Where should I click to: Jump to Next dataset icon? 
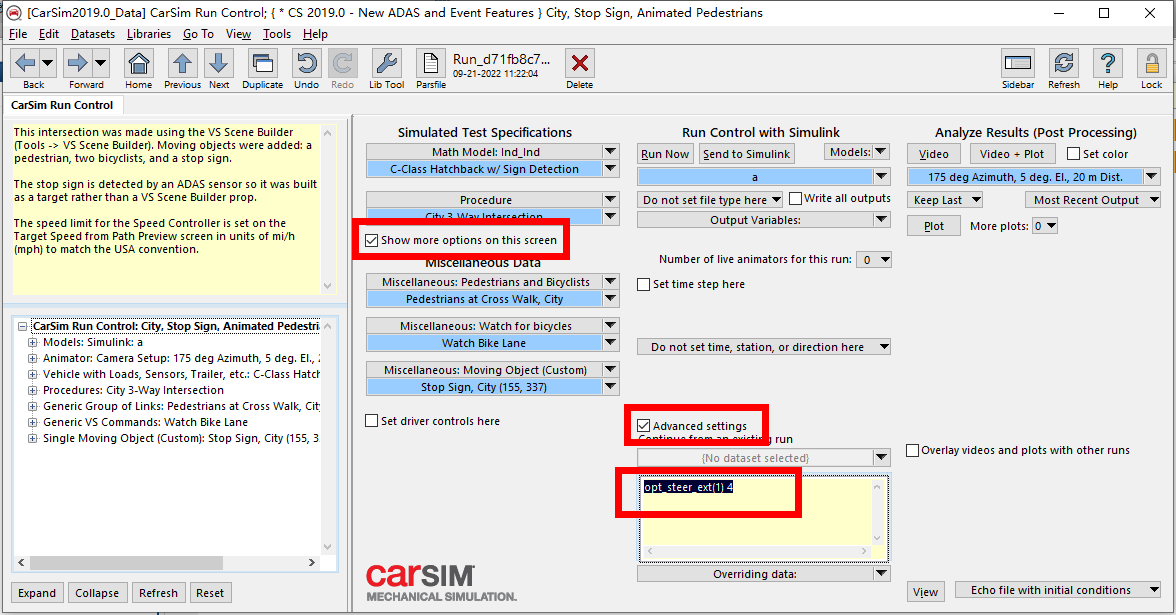pos(219,63)
